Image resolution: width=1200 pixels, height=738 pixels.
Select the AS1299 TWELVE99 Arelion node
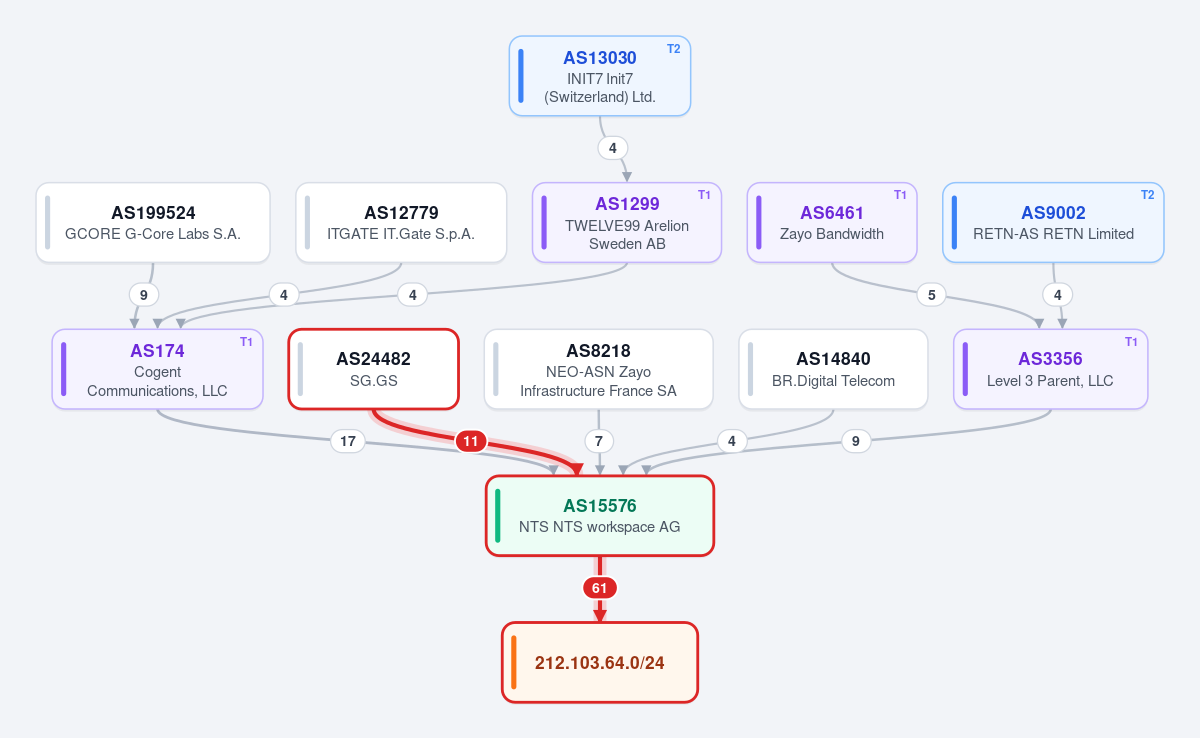pos(627,223)
